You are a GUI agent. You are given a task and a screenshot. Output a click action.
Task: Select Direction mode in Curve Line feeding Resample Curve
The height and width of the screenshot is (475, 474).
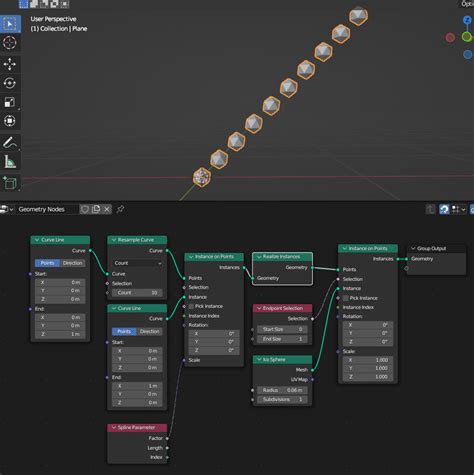tap(72, 263)
